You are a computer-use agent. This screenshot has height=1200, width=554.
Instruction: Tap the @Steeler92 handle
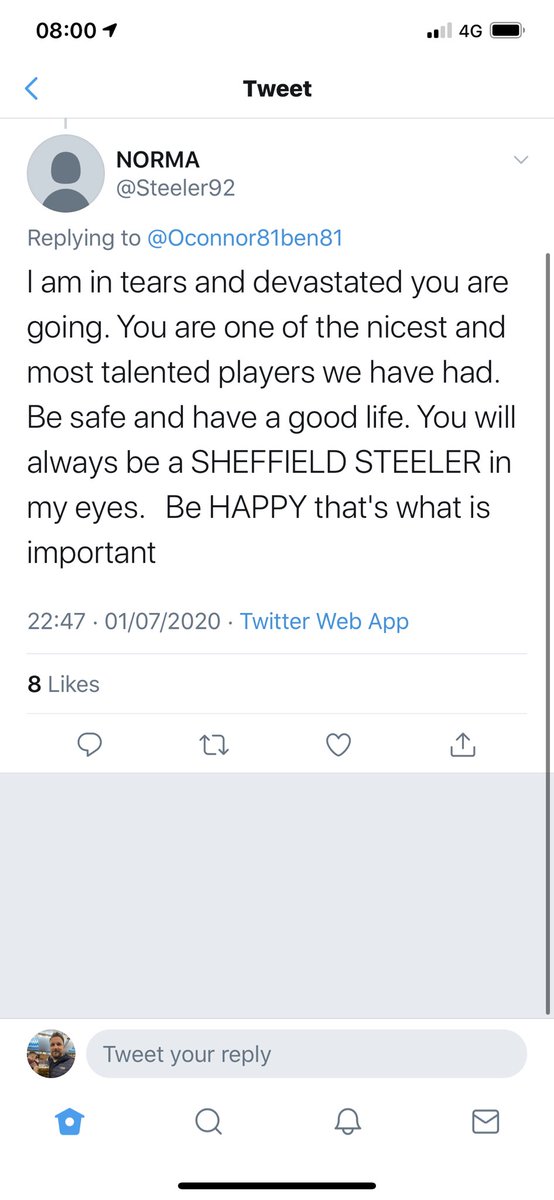click(x=175, y=188)
